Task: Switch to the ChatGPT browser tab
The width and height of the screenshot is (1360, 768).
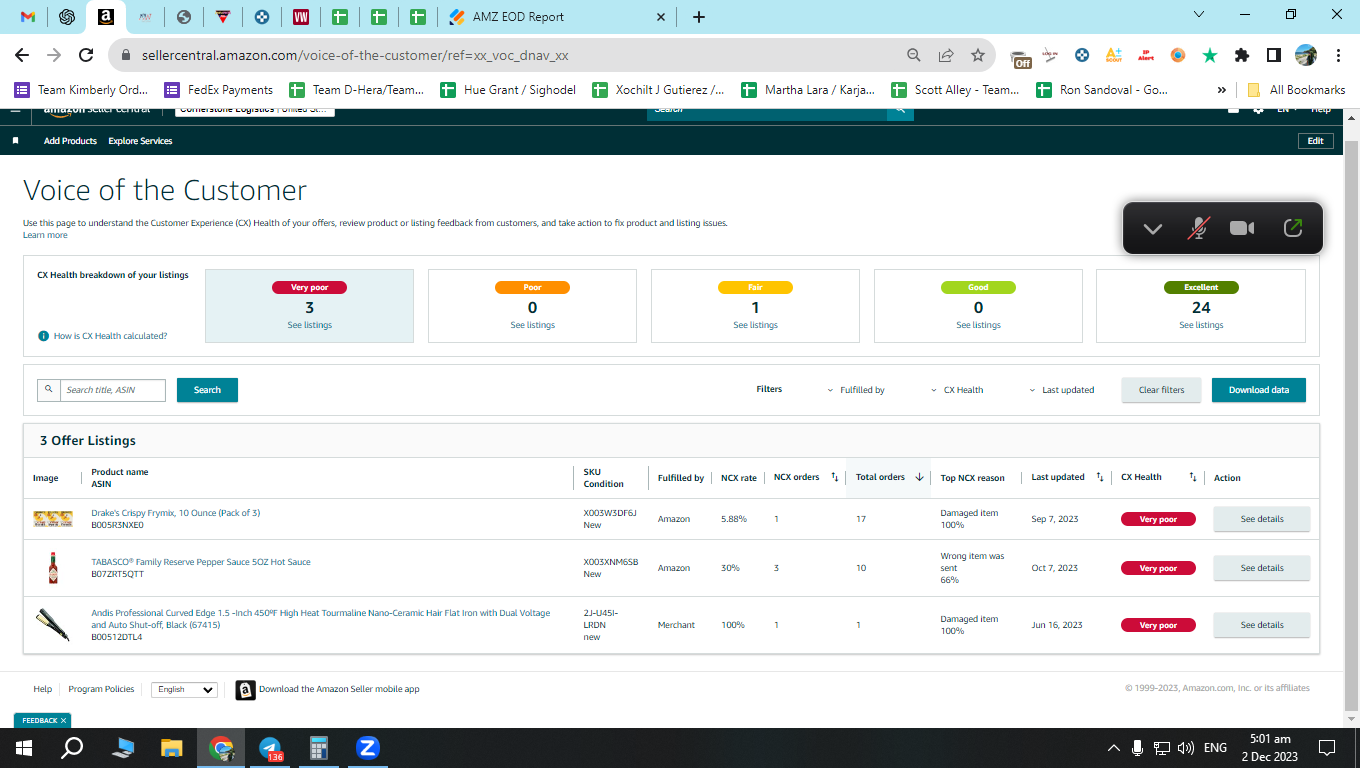Action: [x=67, y=17]
